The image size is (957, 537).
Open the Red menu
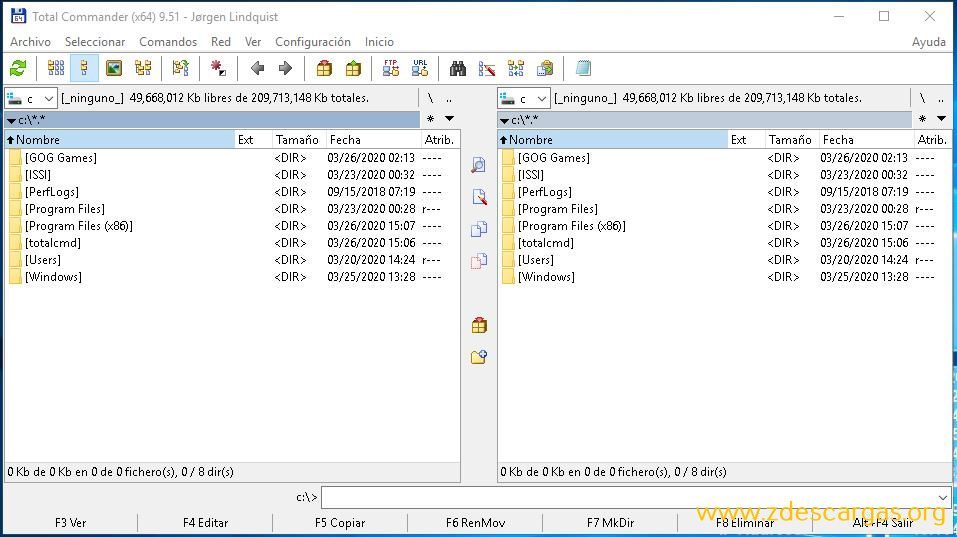click(x=220, y=41)
